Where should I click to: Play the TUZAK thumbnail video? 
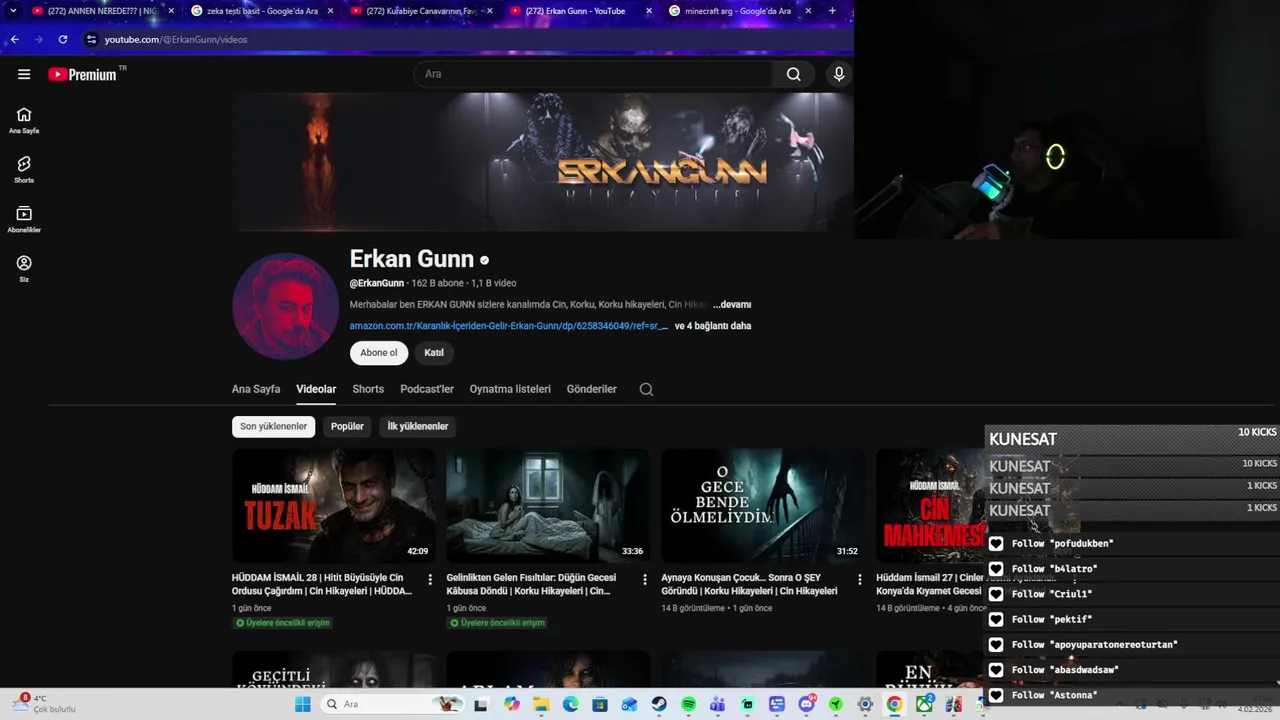pyautogui.click(x=334, y=505)
